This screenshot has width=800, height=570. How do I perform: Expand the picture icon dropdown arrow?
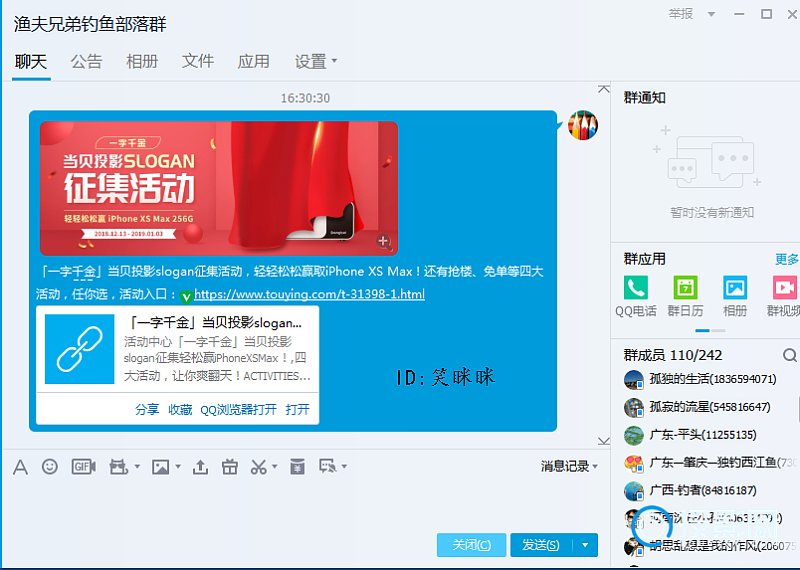178,466
